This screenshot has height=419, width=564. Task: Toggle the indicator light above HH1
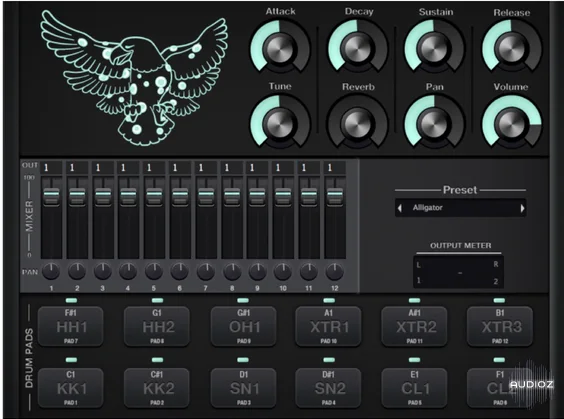coord(71,300)
